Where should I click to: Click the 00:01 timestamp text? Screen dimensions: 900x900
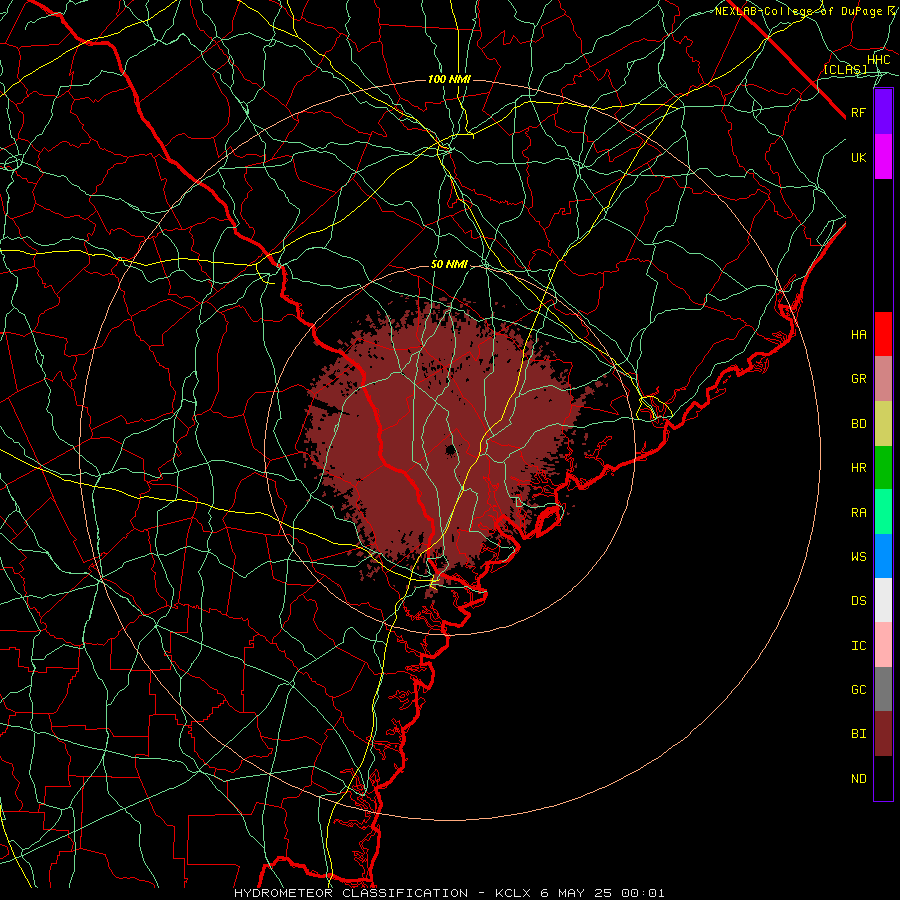[643, 893]
